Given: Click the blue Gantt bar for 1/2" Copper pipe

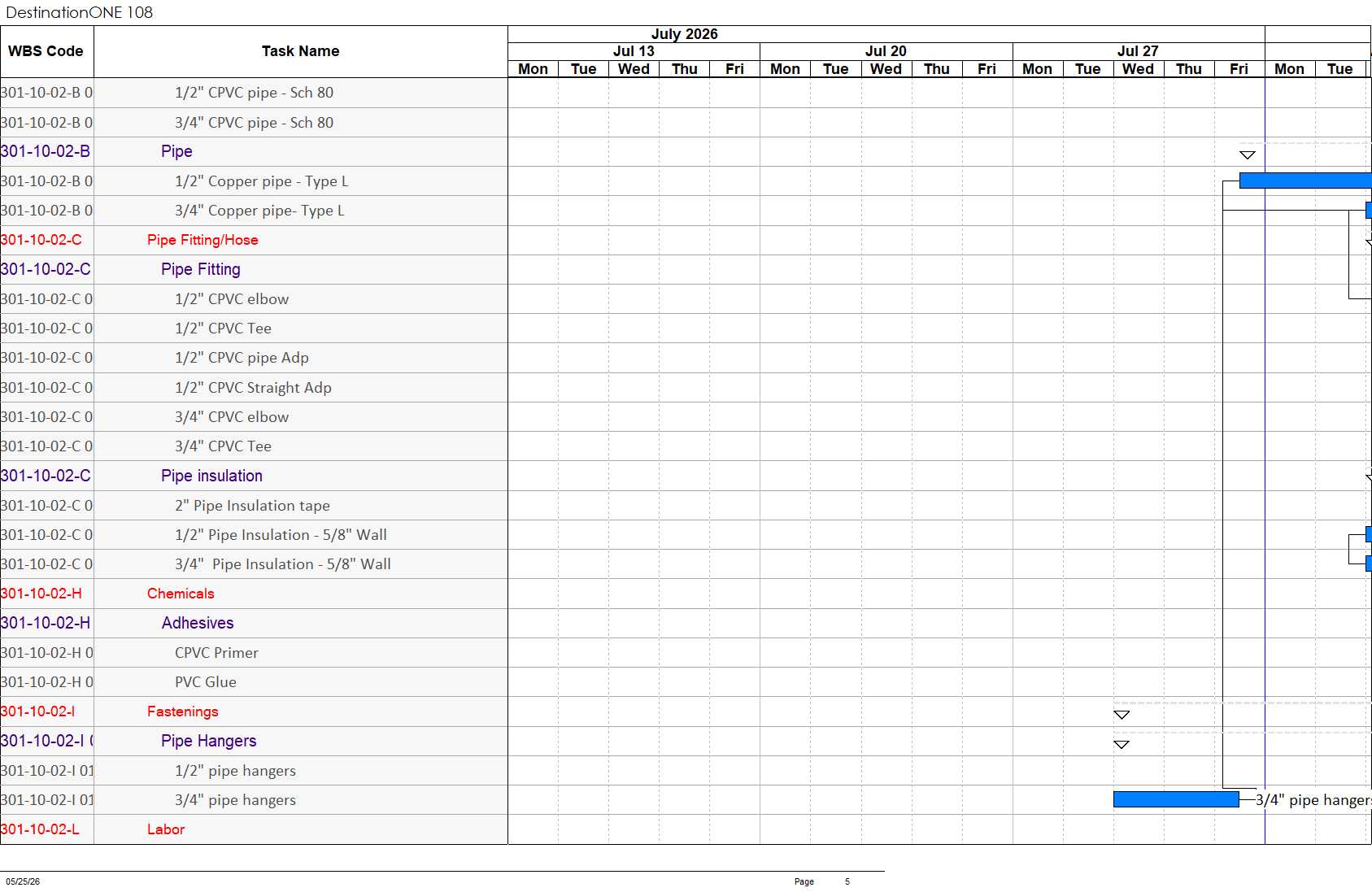Looking at the screenshot, I should [1305, 181].
